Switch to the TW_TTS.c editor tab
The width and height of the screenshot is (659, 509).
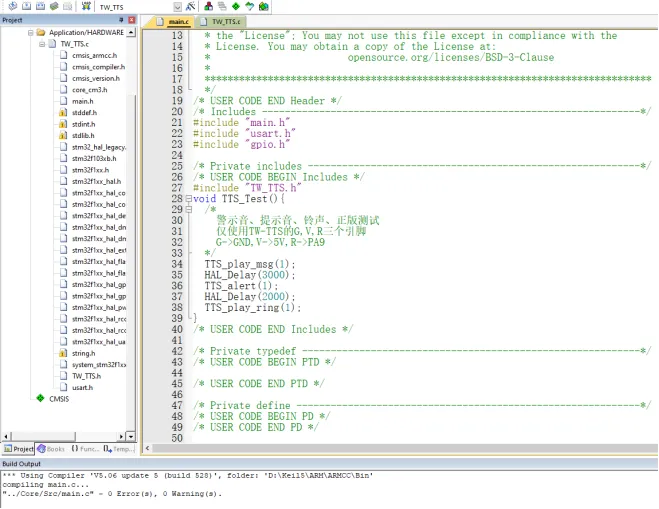221,21
